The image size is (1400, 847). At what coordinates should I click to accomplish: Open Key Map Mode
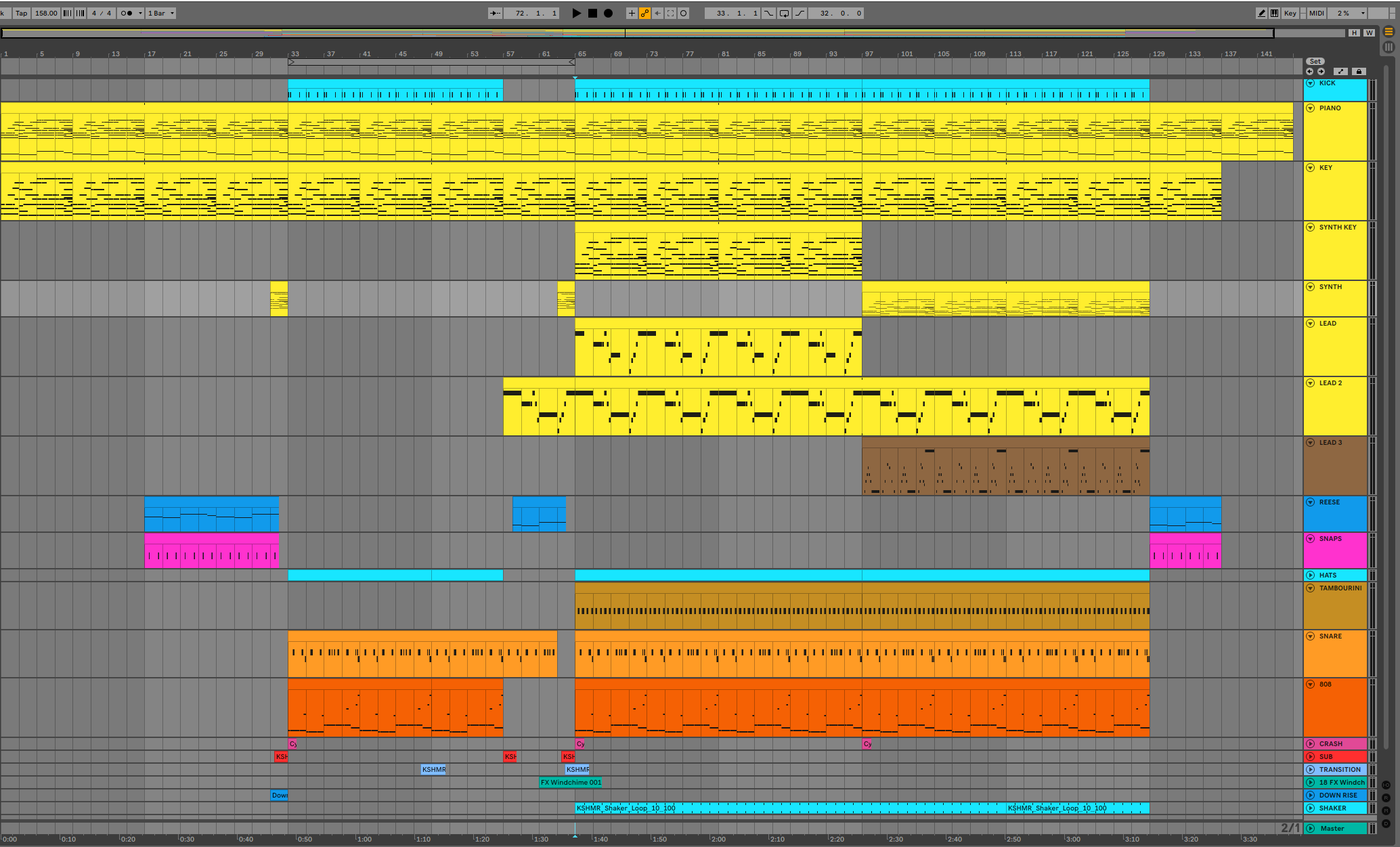(1290, 13)
